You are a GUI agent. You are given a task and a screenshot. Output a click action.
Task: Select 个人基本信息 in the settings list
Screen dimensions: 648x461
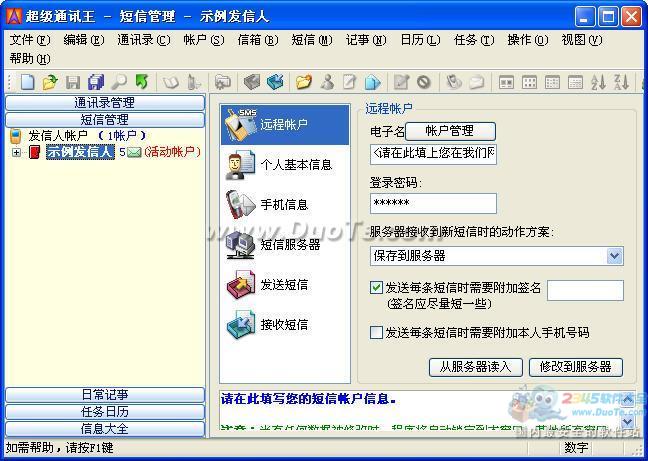285,165
